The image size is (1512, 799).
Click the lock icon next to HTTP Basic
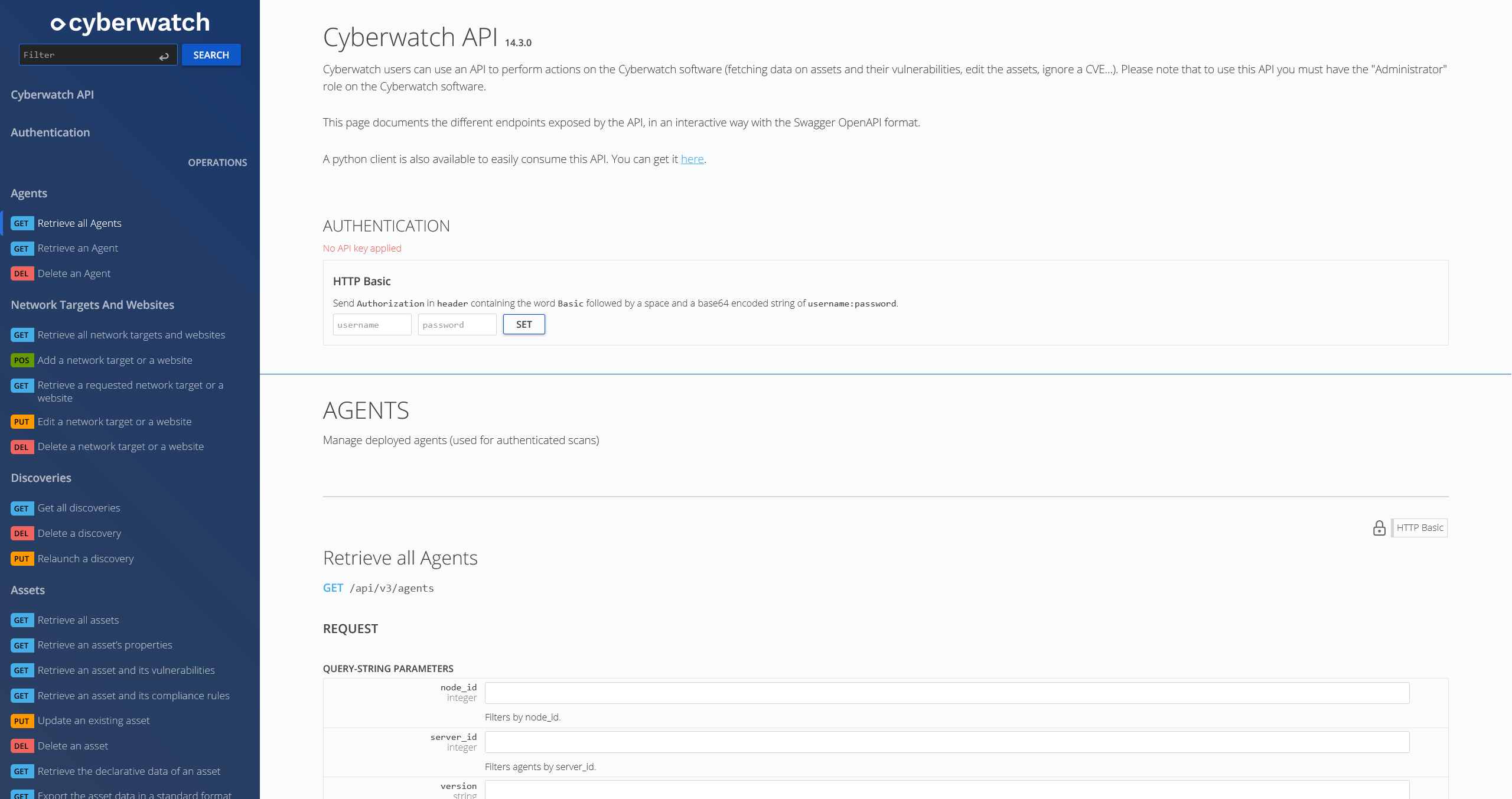coord(1379,527)
